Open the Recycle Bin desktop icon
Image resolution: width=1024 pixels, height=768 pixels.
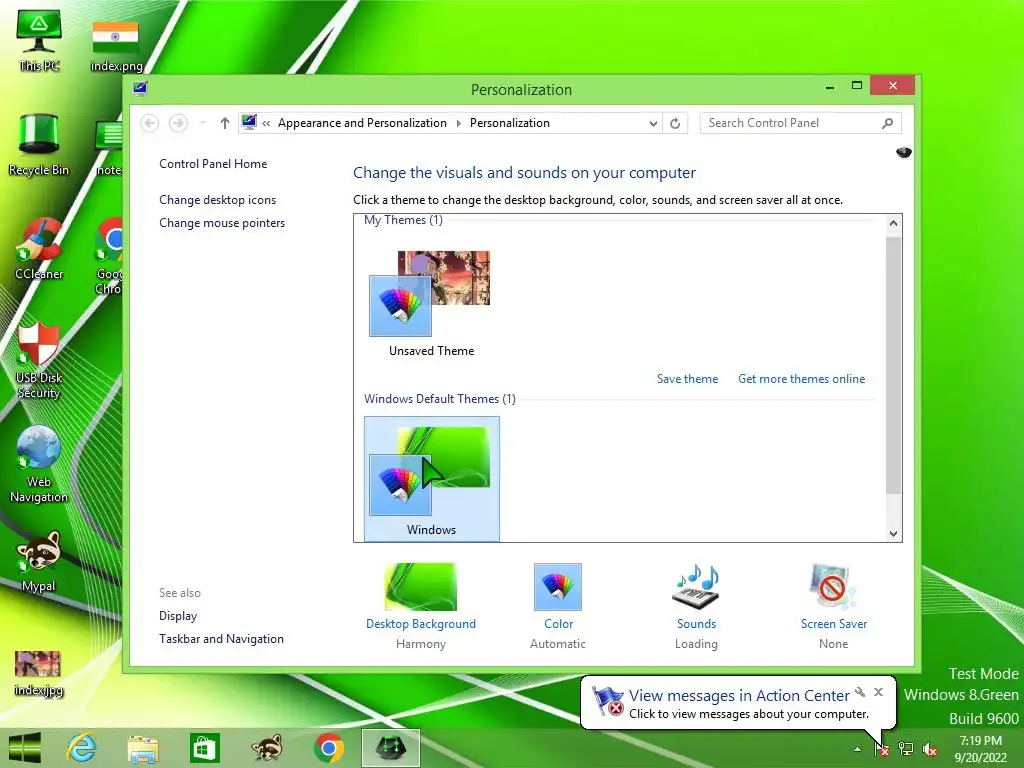[x=39, y=146]
